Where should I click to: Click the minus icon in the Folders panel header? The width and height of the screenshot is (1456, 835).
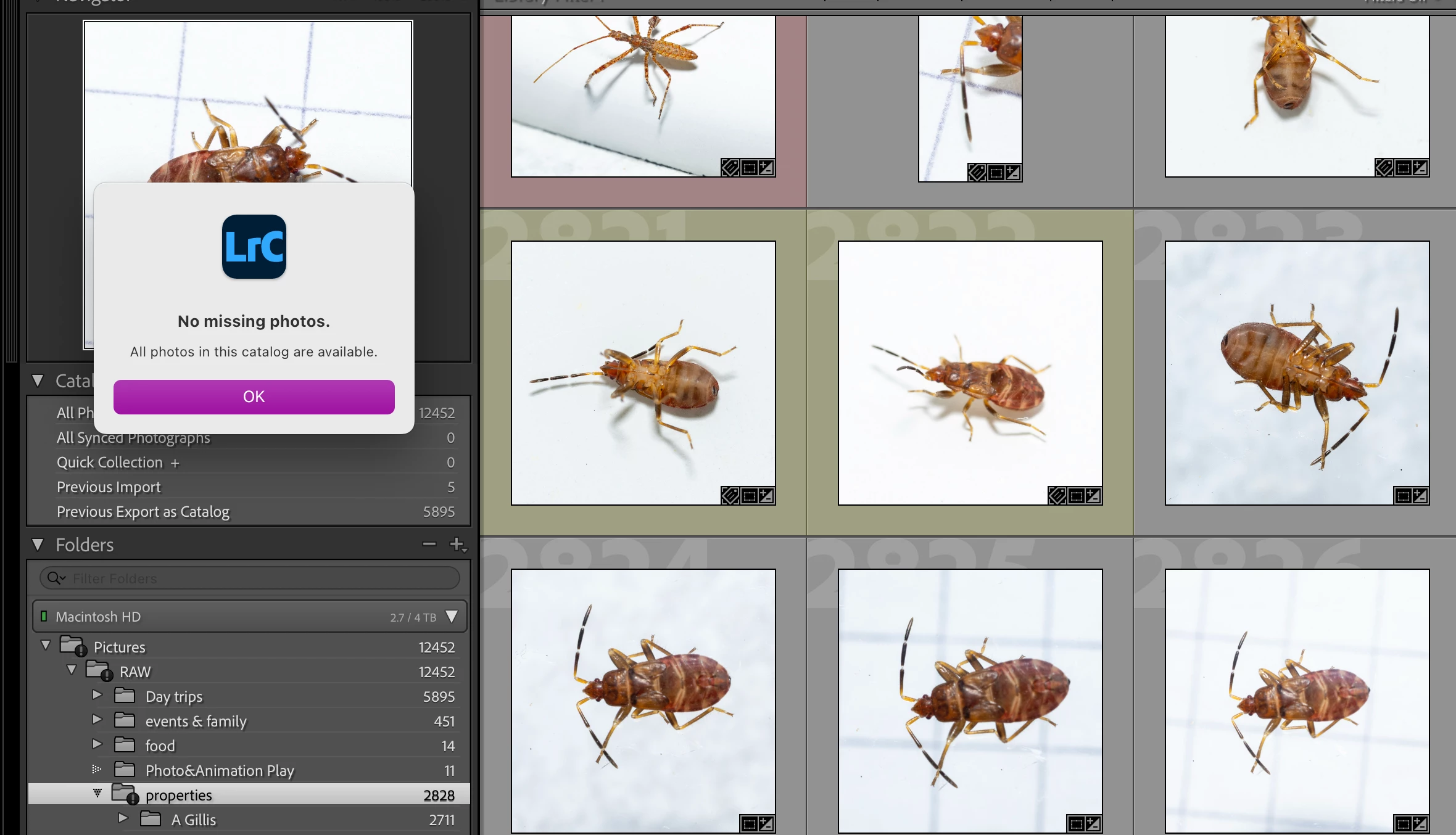[x=429, y=545]
